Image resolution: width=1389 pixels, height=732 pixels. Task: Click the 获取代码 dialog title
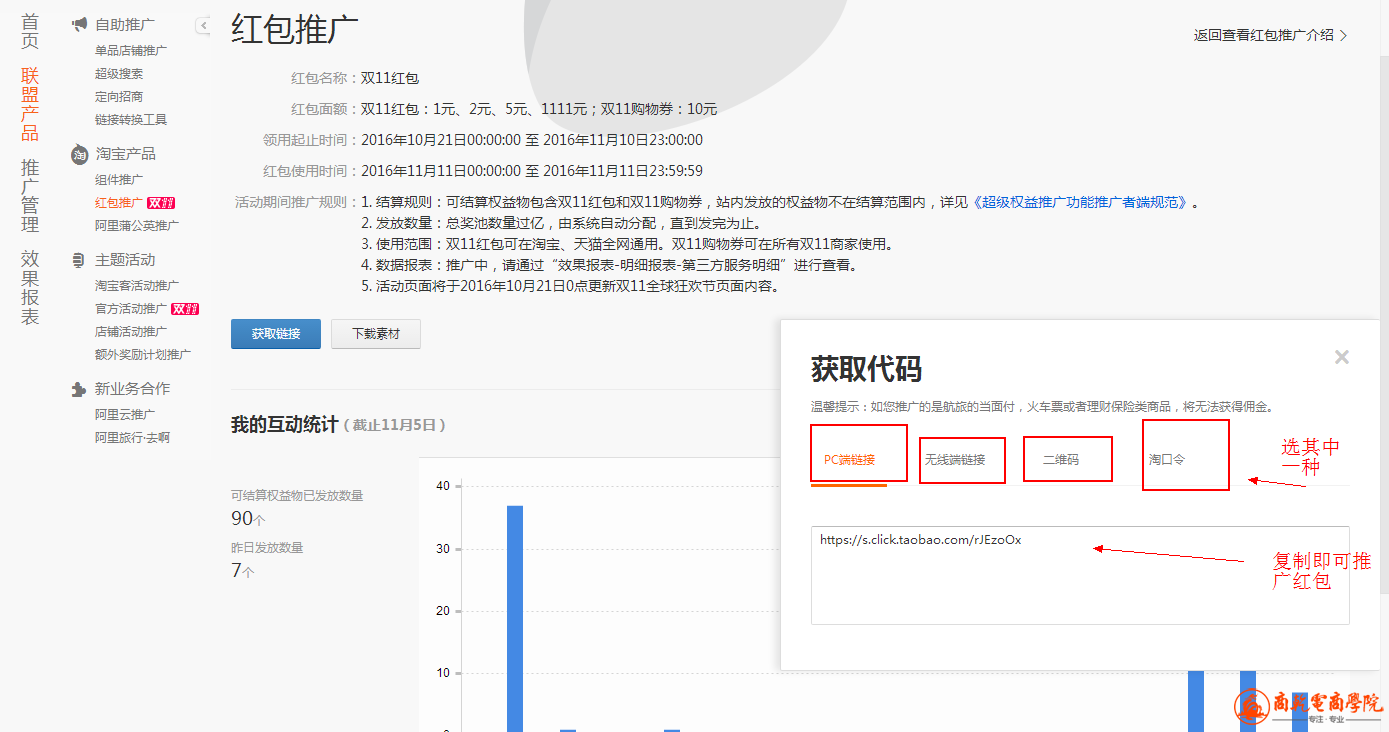(866, 369)
